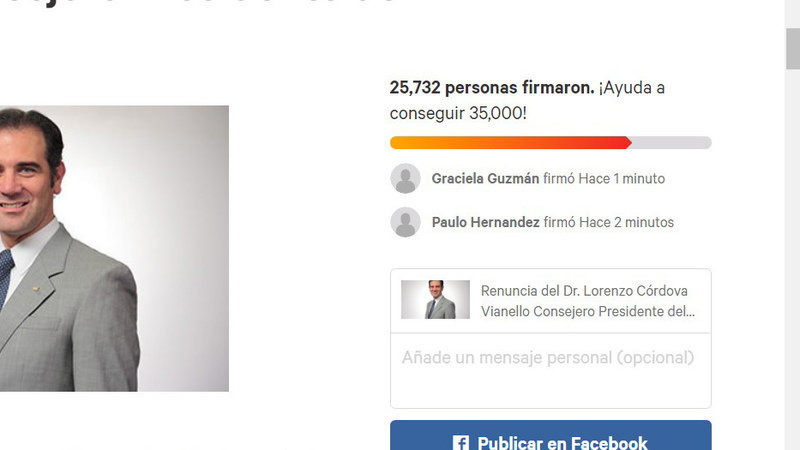Click the Vianello Consejero Presidente del... line
800x450 pixels.
(x=588, y=311)
